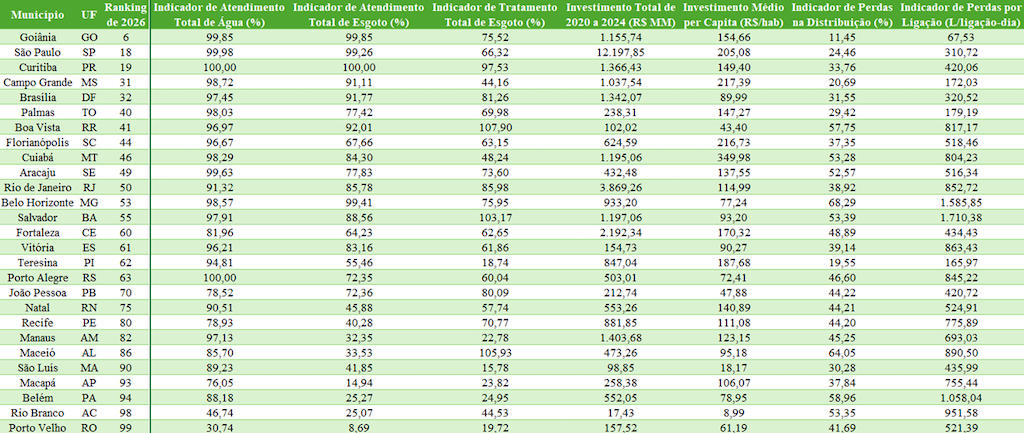
Task: Click the Cuiabá municipality cell
Action: pos(38,157)
